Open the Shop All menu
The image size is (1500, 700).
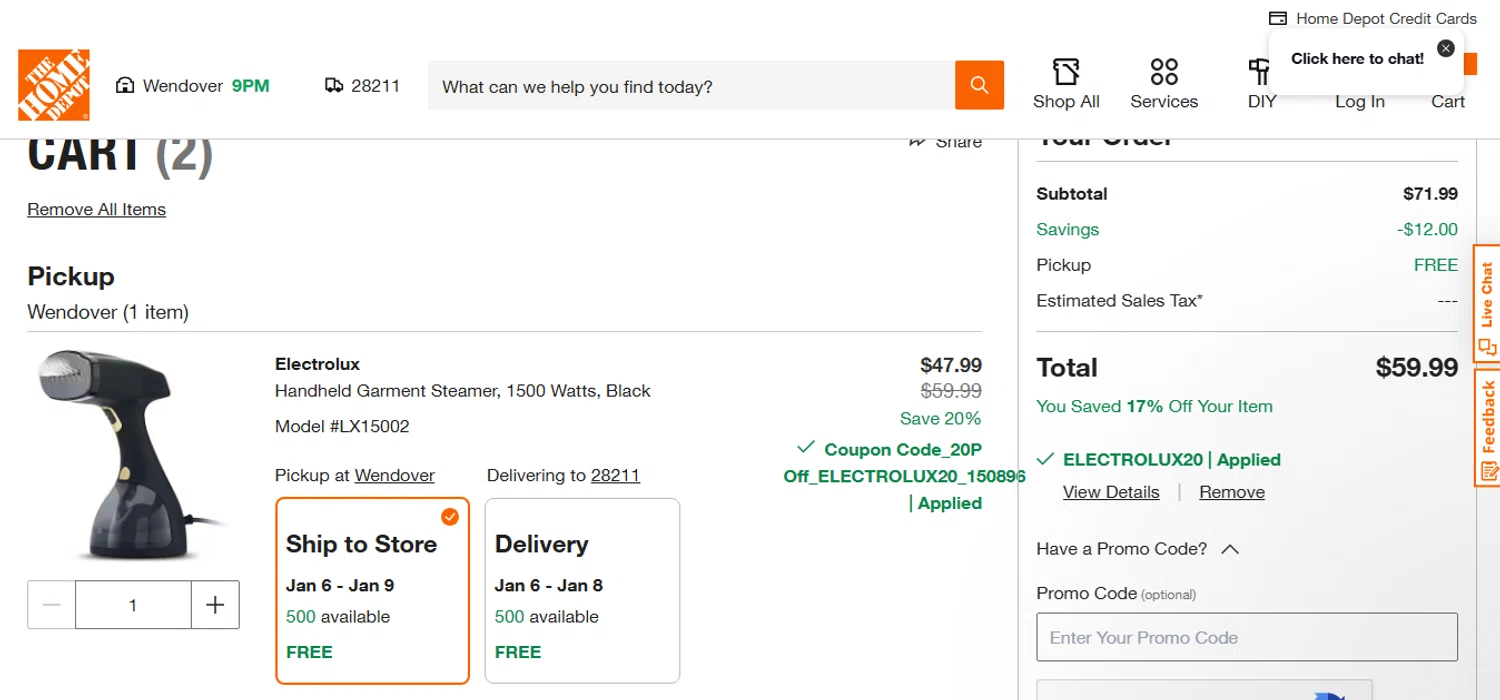click(1066, 84)
